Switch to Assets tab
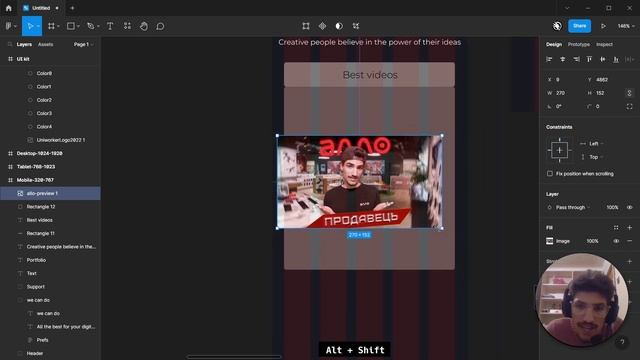 coord(45,44)
